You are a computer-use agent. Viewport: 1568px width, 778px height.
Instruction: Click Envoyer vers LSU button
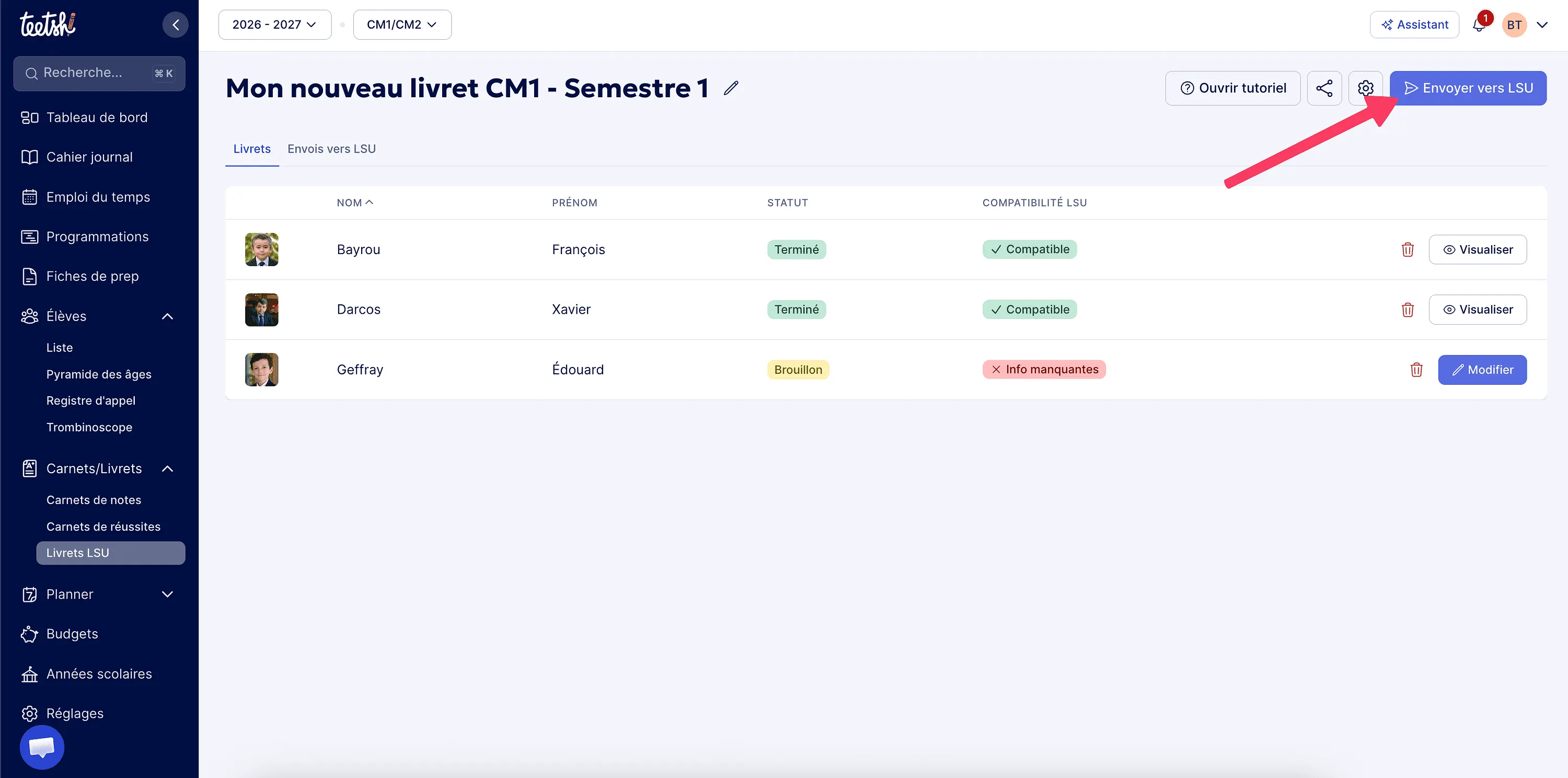(1468, 88)
